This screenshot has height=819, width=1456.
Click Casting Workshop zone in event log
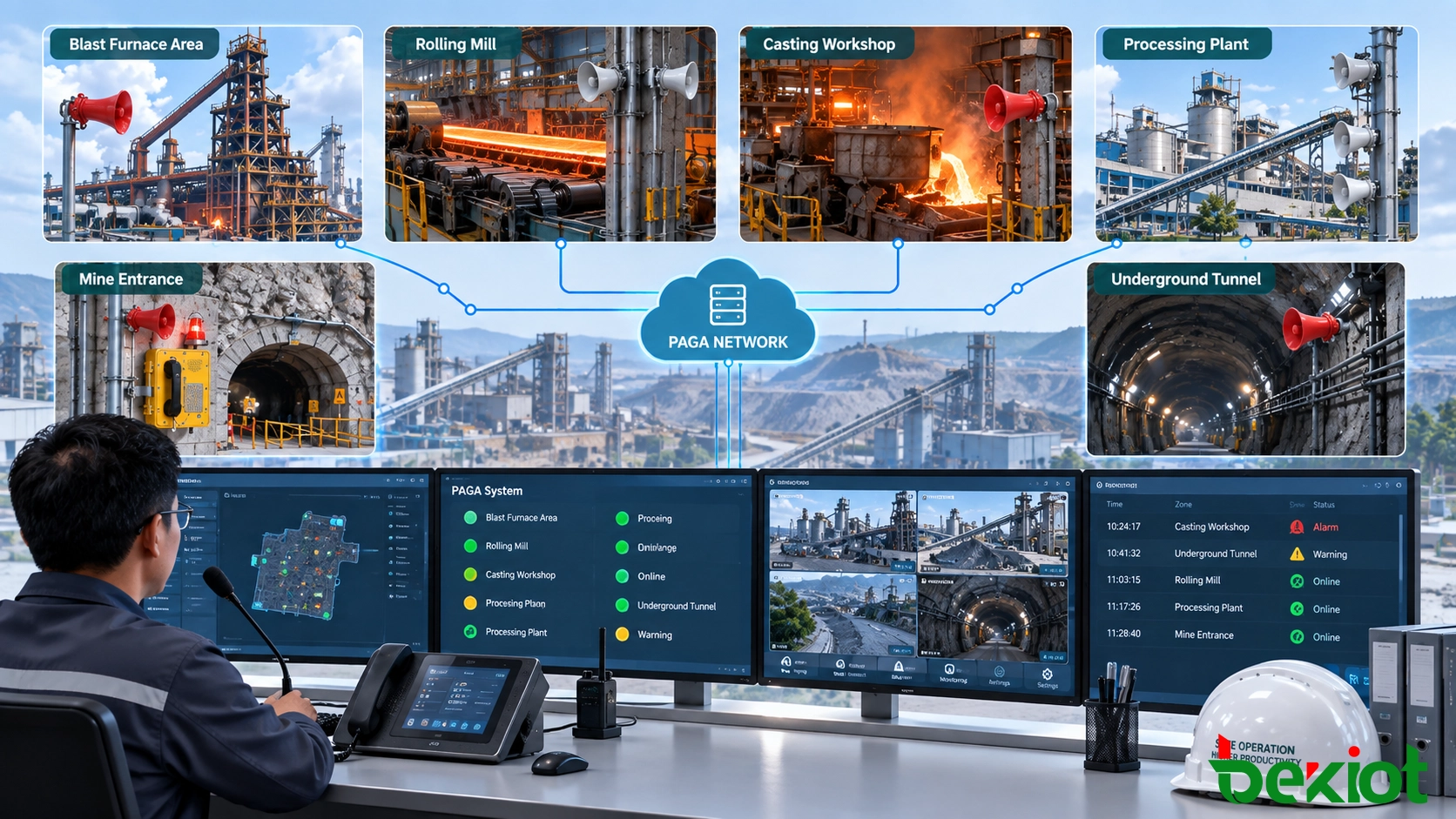tap(1211, 527)
